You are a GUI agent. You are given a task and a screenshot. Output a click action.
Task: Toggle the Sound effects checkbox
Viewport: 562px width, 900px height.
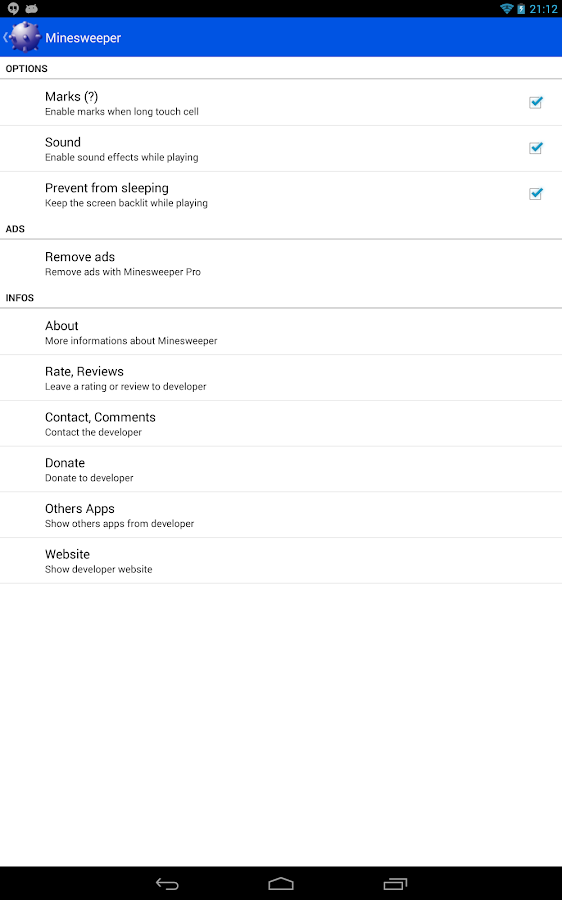(536, 148)
